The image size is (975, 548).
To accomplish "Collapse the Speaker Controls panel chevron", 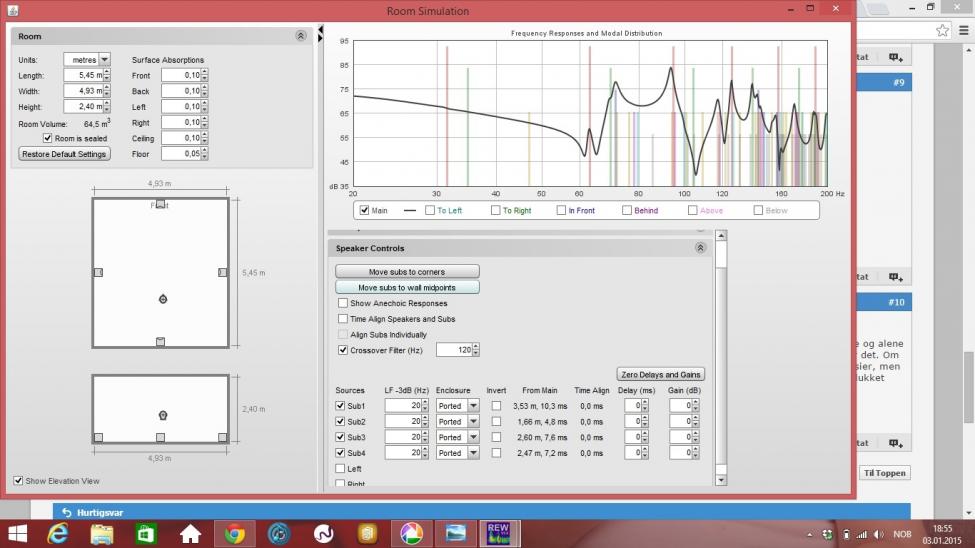I will pos(700,248).
